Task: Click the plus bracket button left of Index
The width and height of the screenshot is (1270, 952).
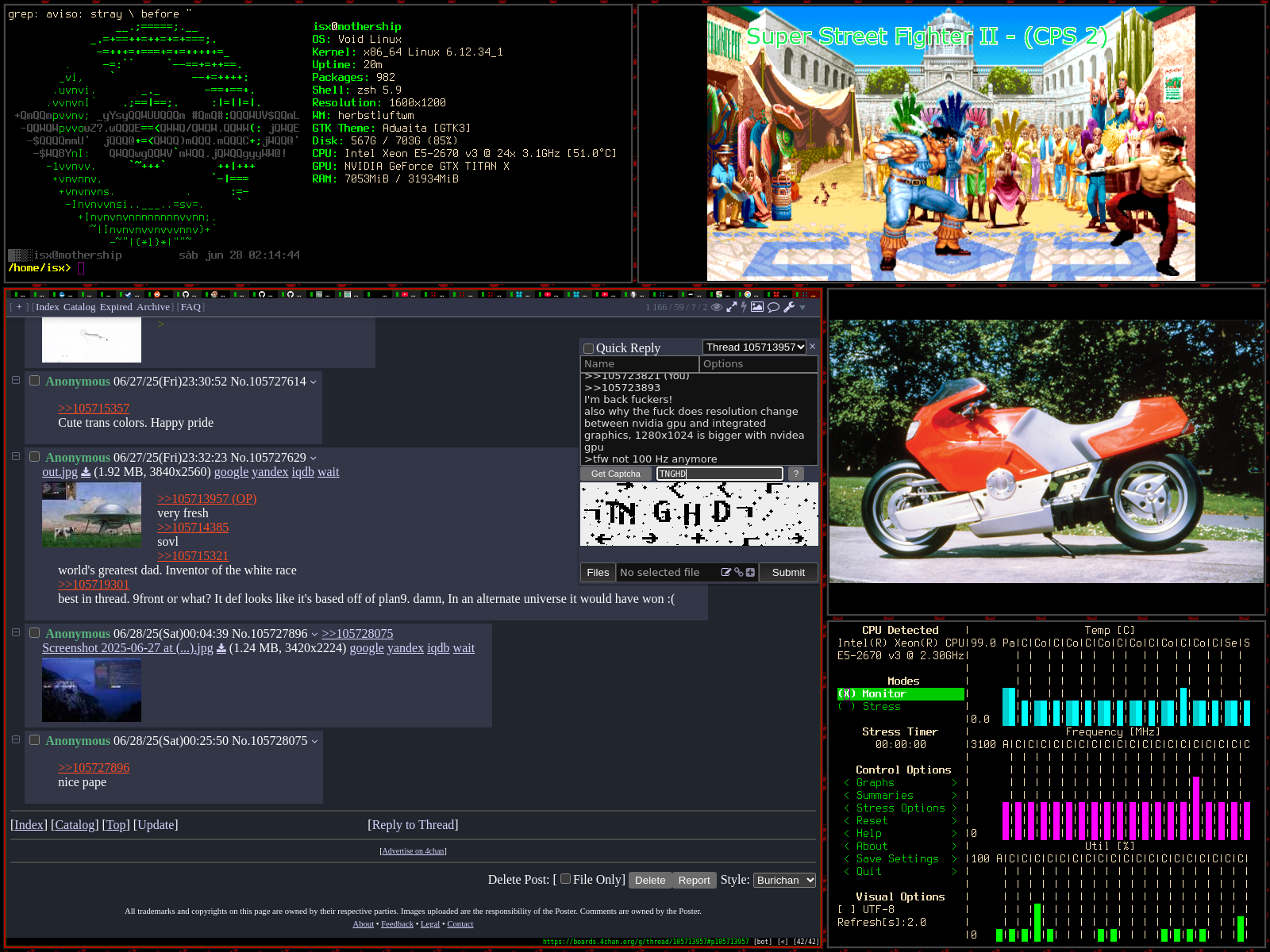Action: [19, 307]
